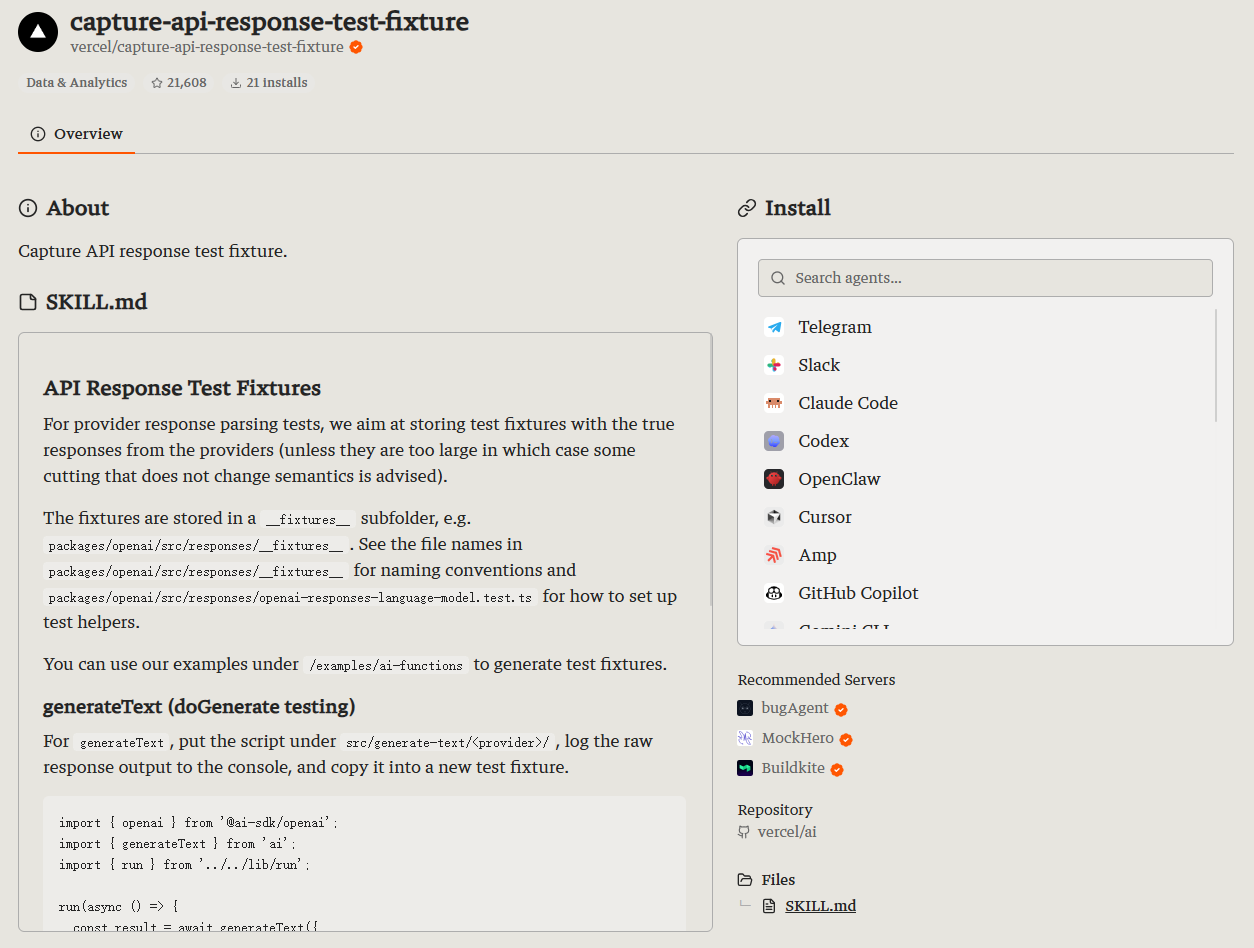Click the verified badge next to bugAgent
This screenshot has width=1254, height=948.
click(x=841, y=709)
